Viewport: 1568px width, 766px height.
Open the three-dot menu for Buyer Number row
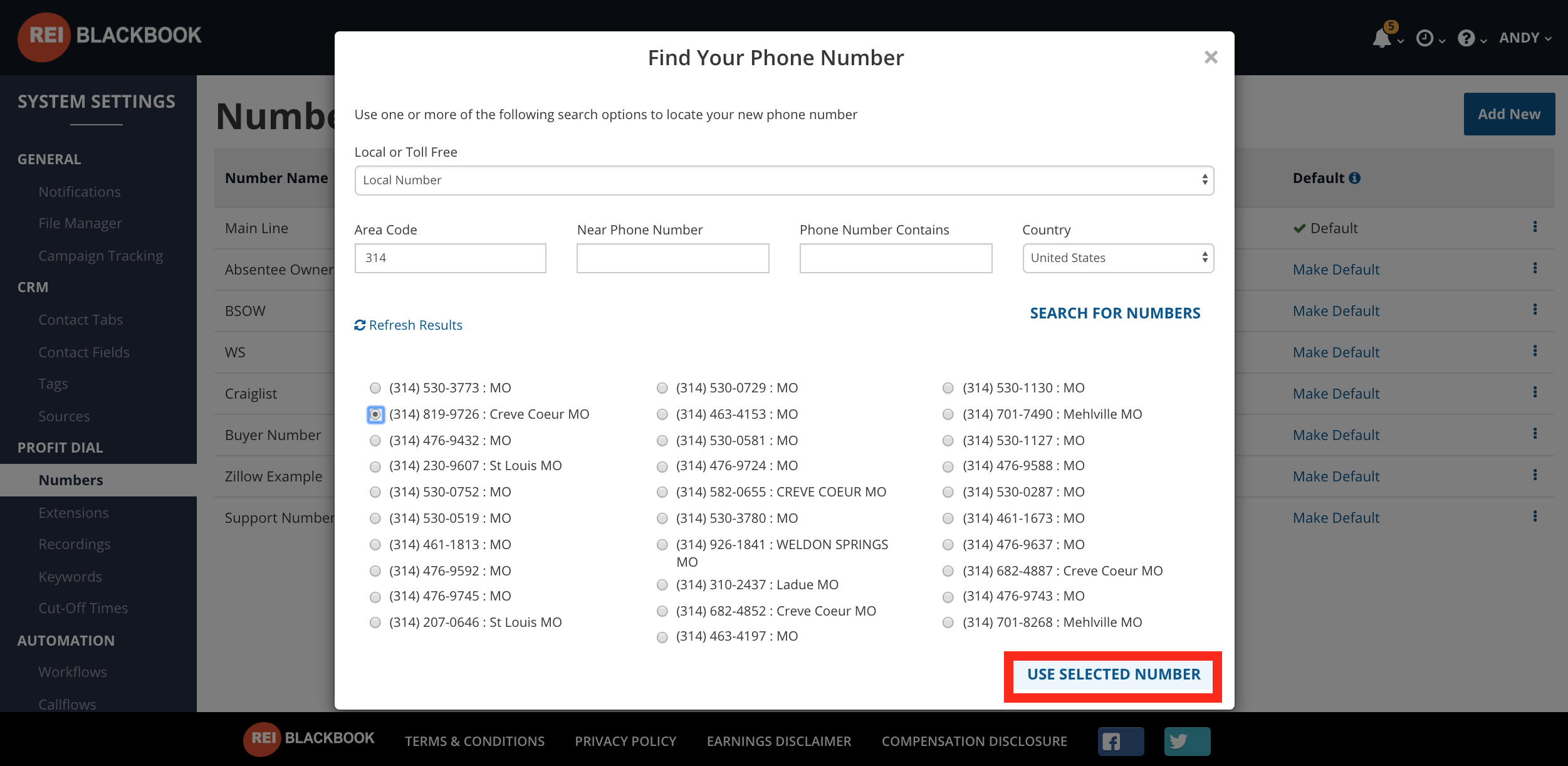[1535, 434]
